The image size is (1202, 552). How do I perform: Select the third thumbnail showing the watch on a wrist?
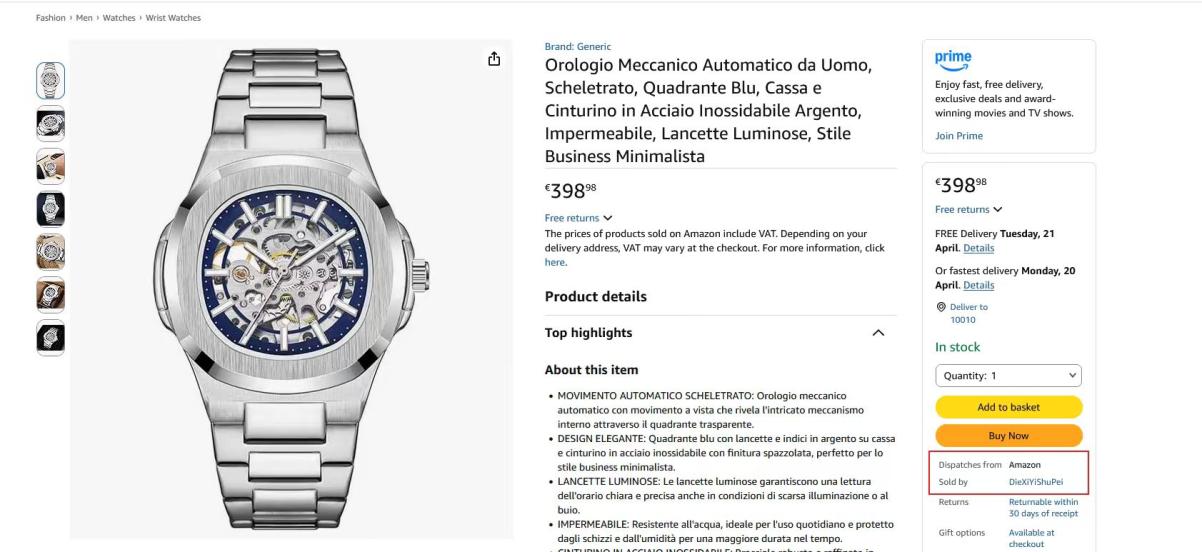[x=51, y=166]
